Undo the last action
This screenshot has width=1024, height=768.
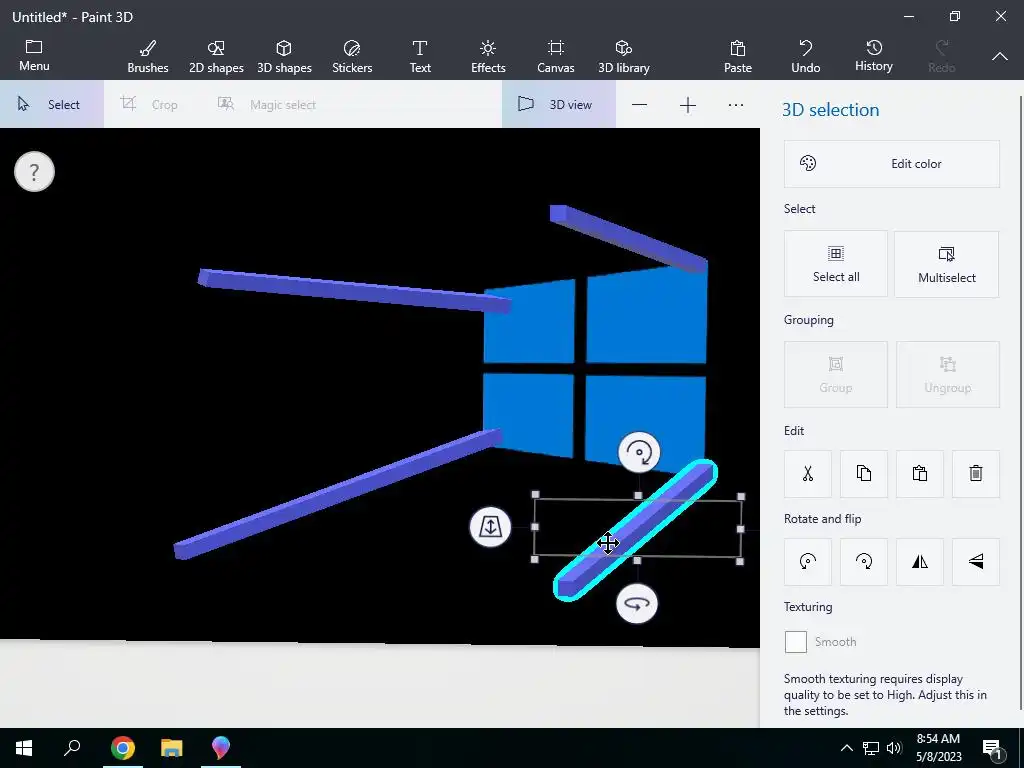coord(806,57)
